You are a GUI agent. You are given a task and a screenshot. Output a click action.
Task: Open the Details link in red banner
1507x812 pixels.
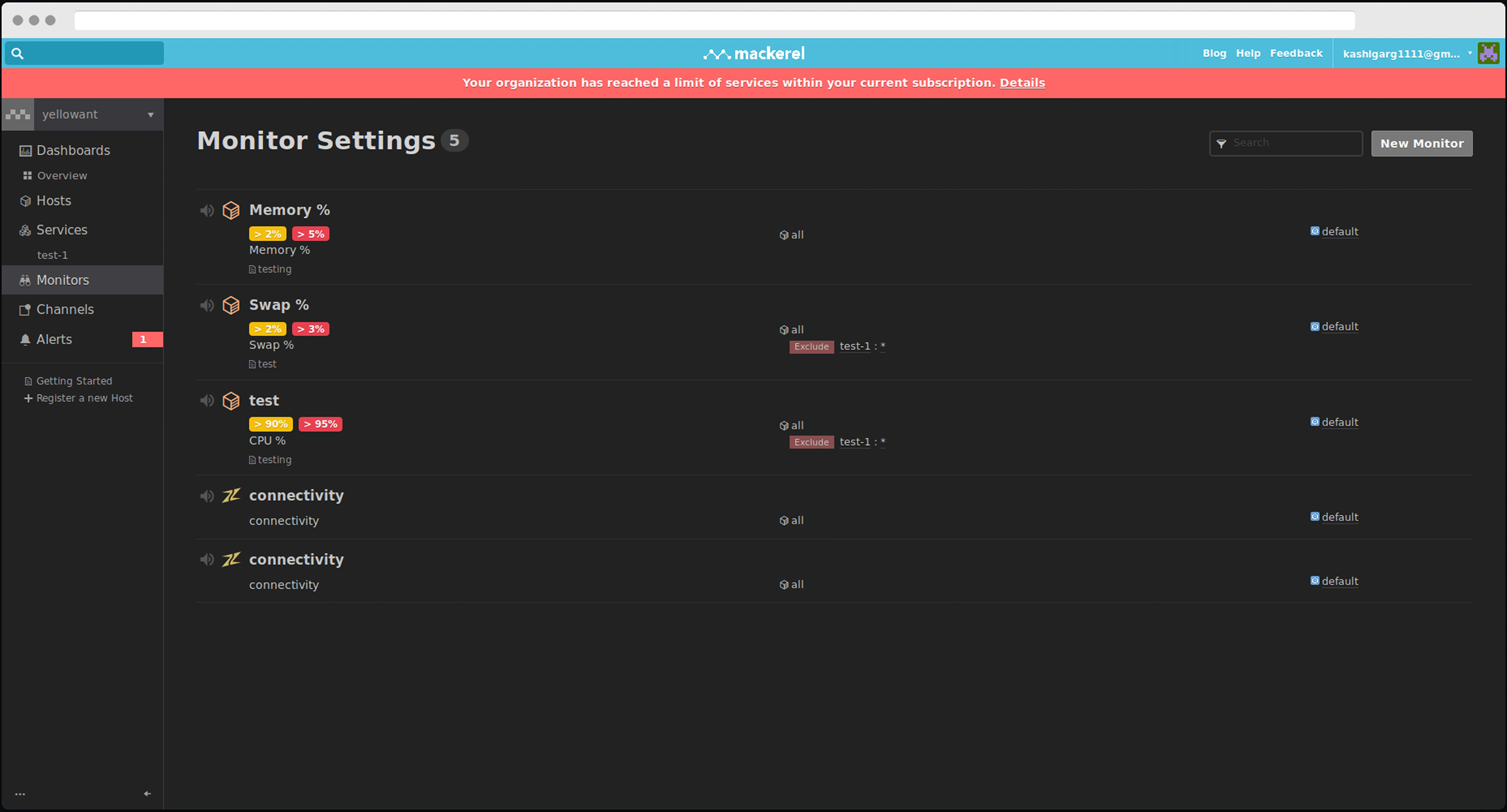(1022, 83)
